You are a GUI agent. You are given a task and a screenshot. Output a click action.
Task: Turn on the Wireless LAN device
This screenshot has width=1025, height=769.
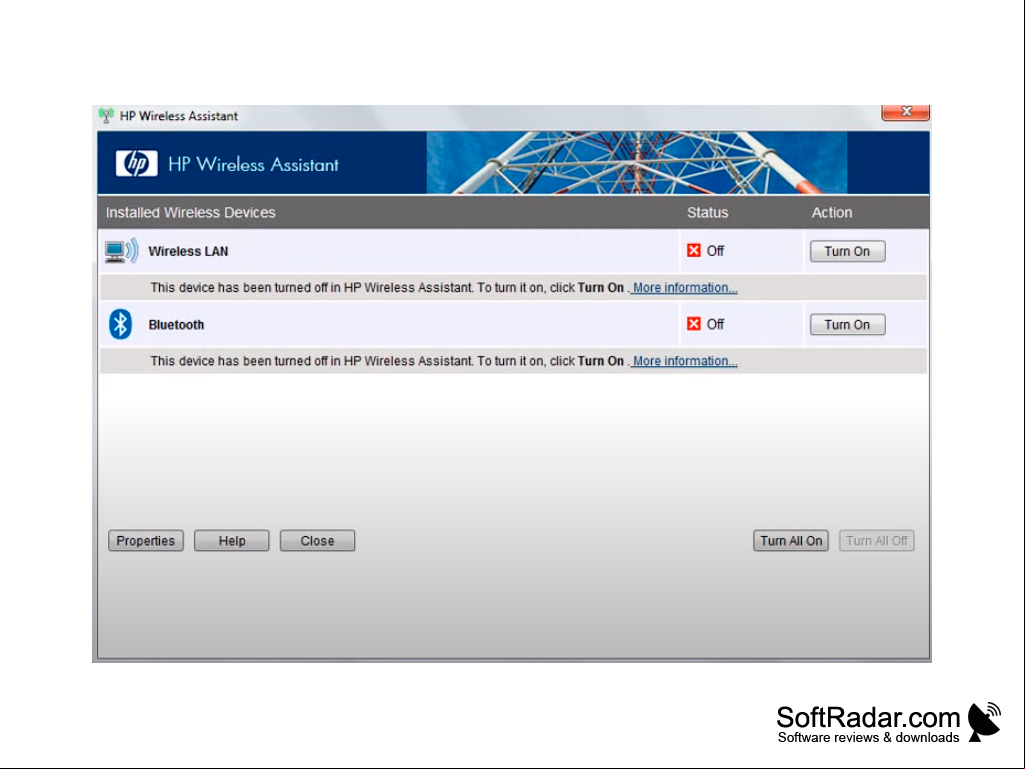tap(847, 251)
